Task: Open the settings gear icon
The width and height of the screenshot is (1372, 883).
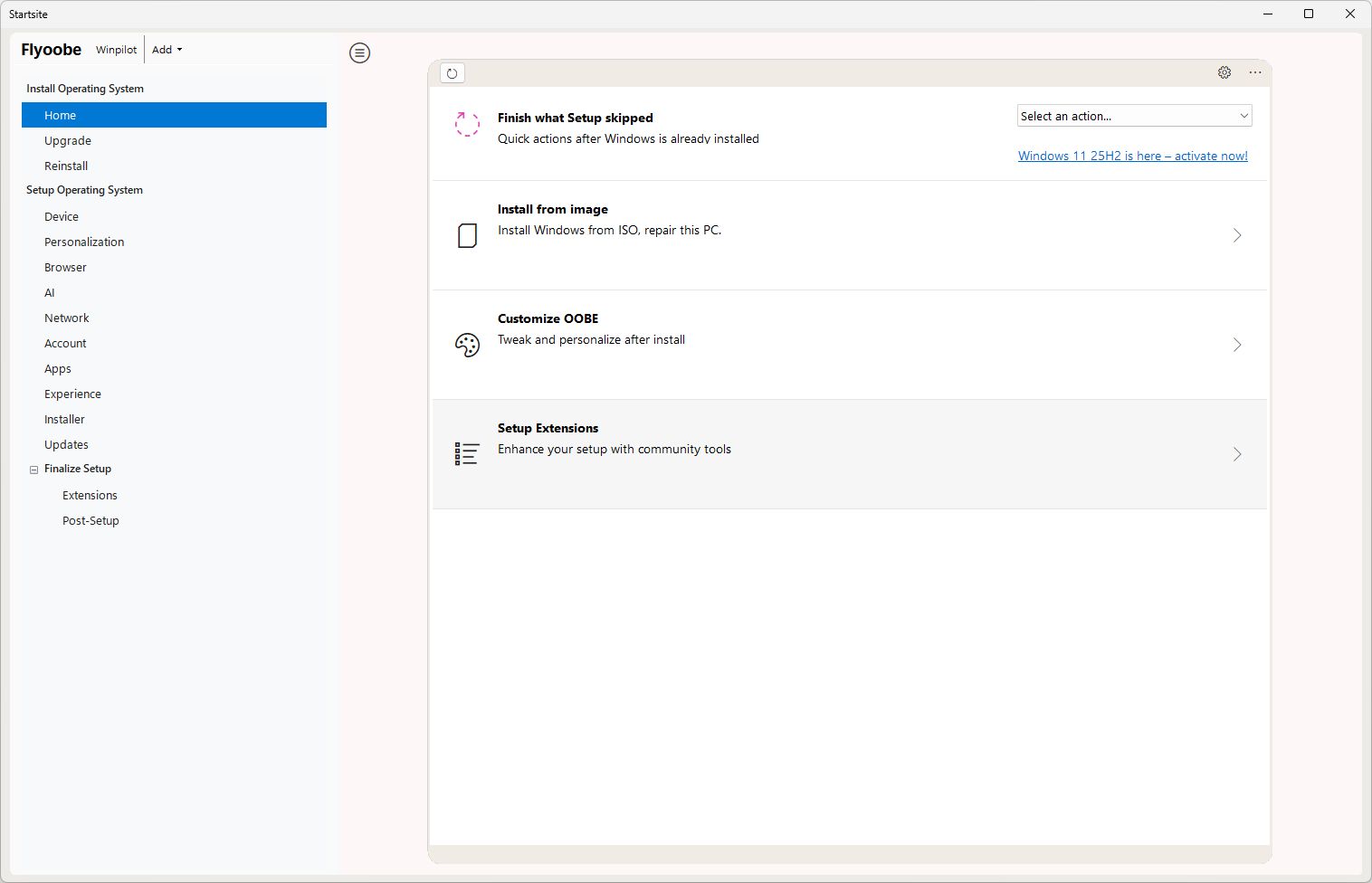Action: tap(1224, 72)
